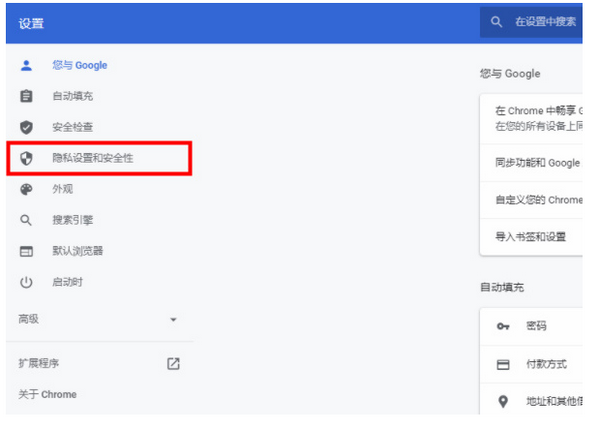Click 导入书签和设置

click(x=531, y=237)
